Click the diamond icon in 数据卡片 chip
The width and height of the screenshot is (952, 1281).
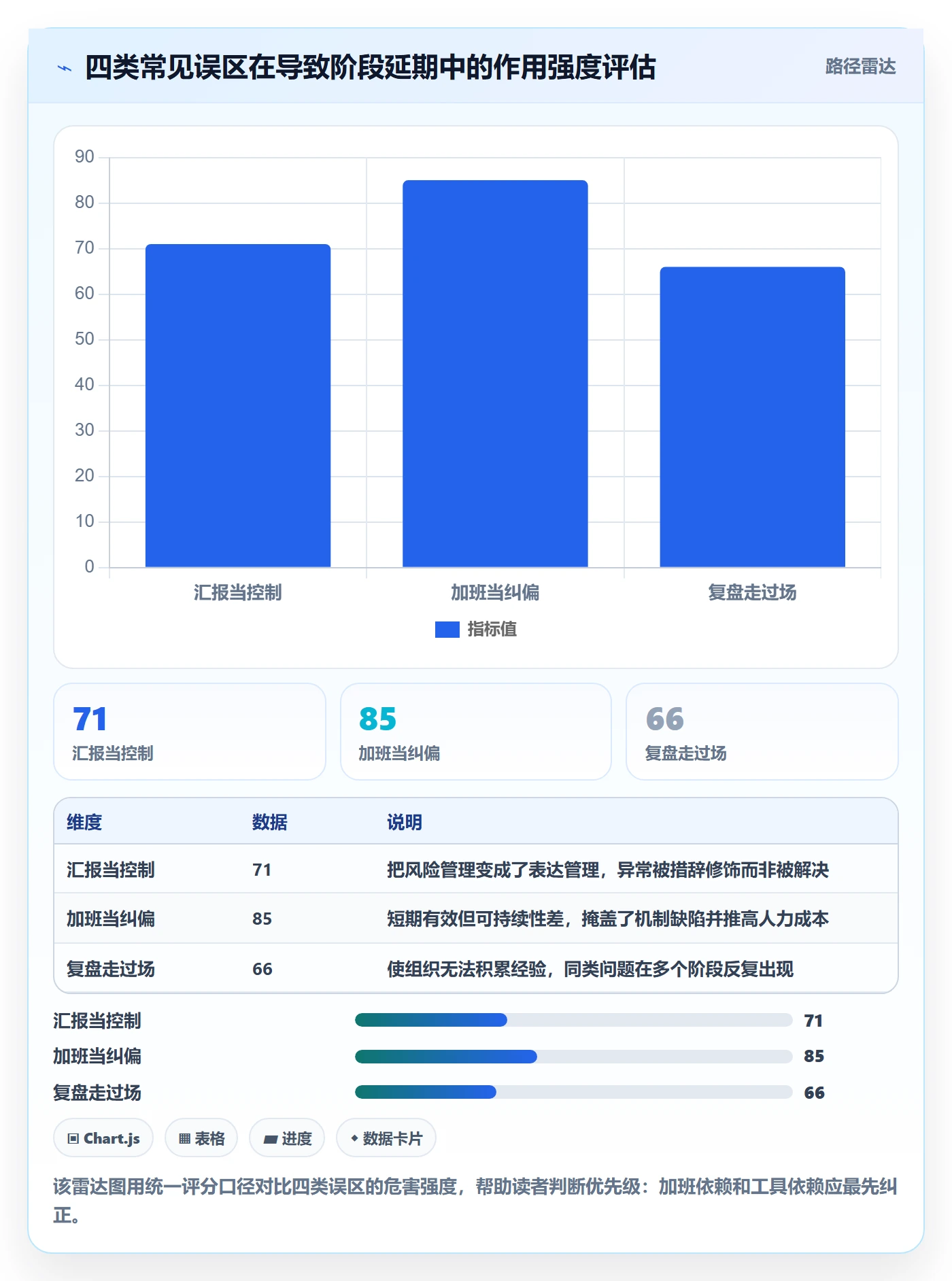tap(354, 1138)
